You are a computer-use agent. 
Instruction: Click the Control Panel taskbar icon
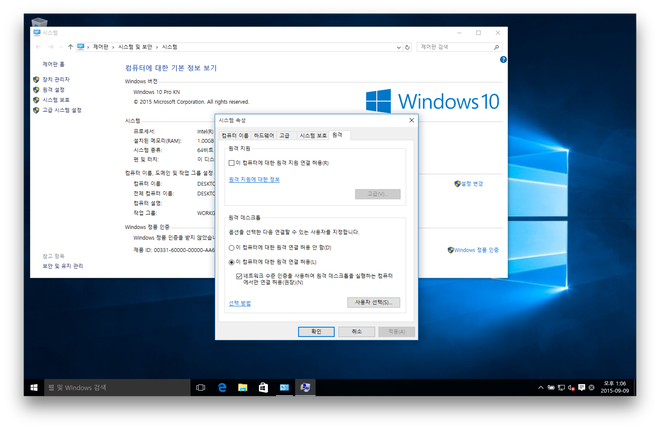(284, 388)
